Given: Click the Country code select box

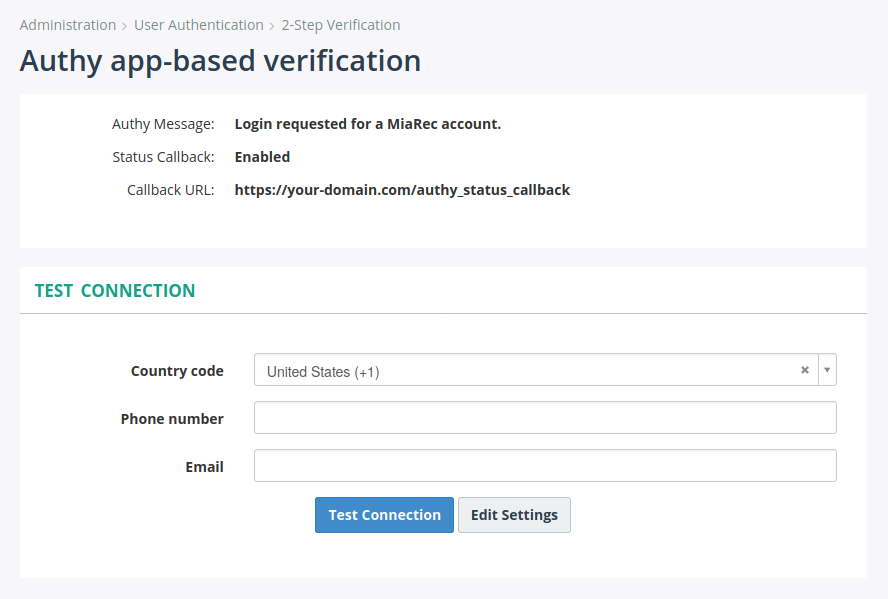Looking at the screenshot, I should click(545, 370).
